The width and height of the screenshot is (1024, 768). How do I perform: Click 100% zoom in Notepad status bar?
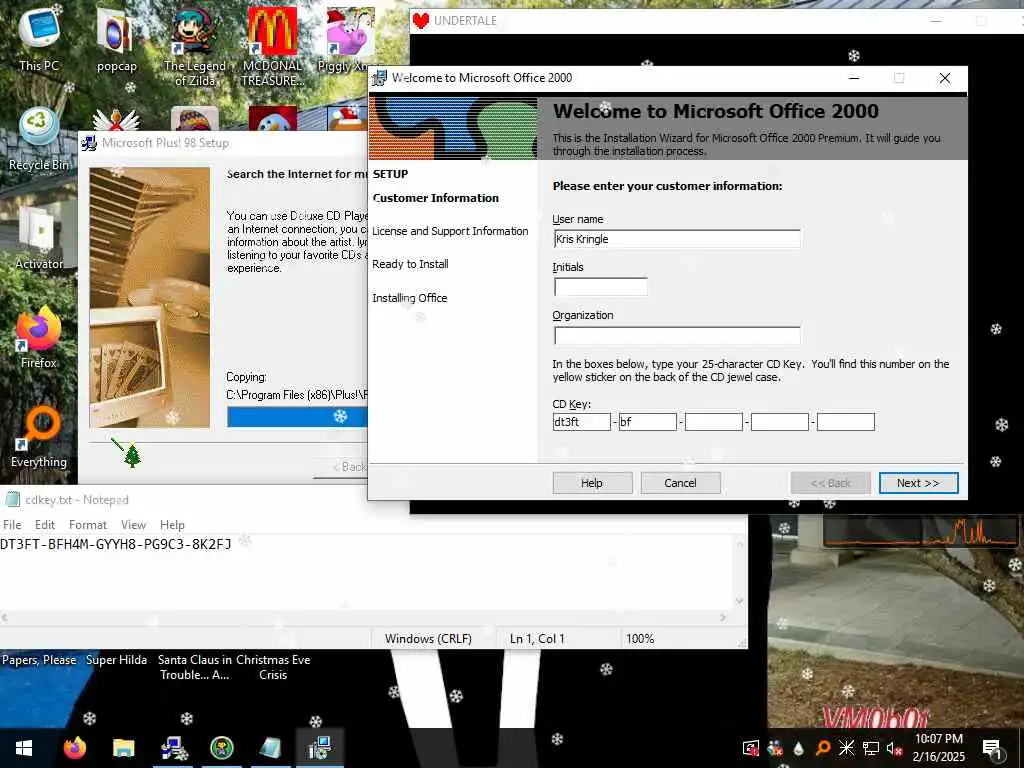click(640, 639)
